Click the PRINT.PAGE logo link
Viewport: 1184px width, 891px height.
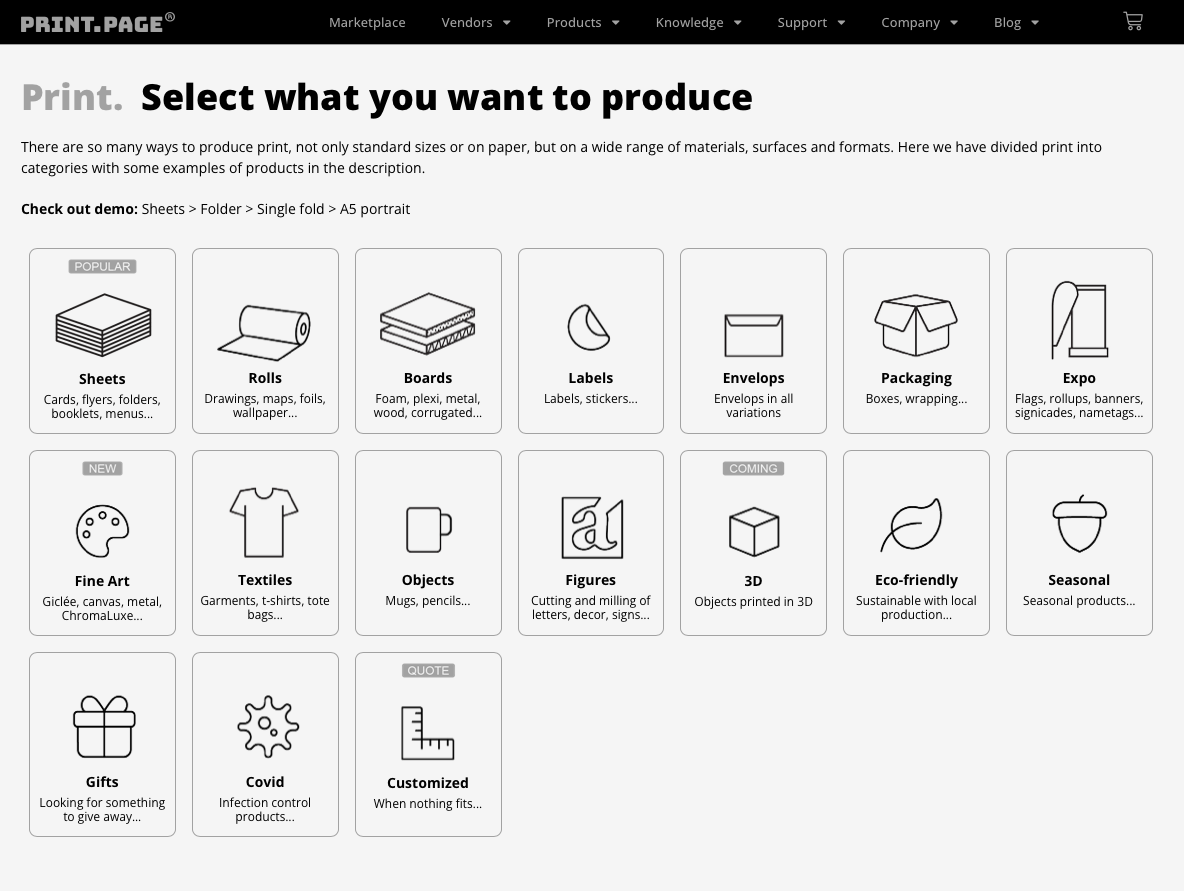[x=97, y=22]
